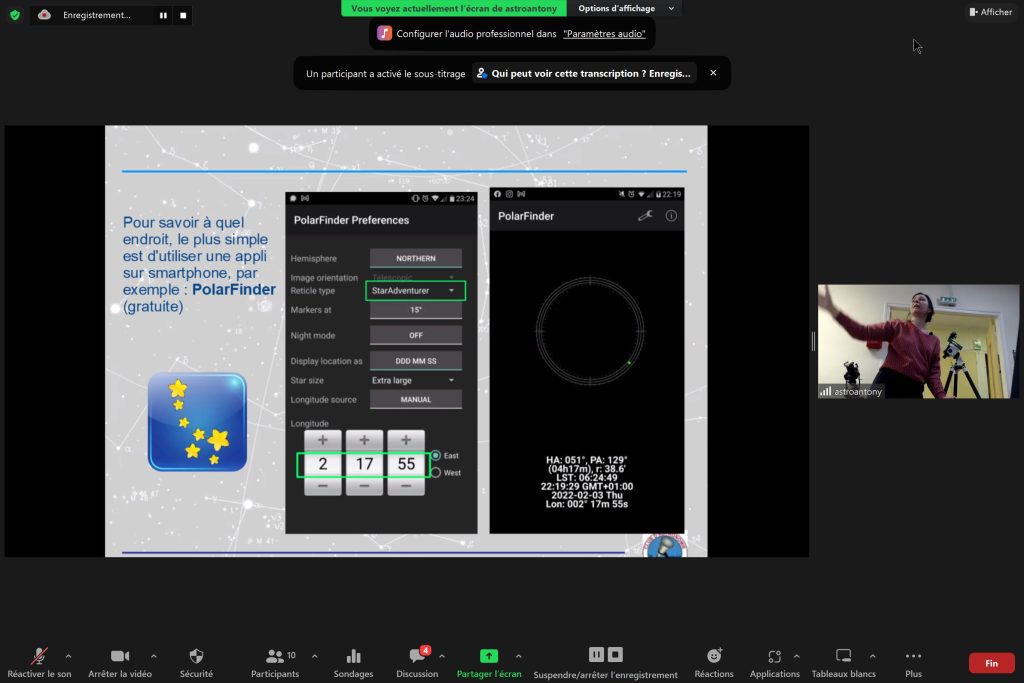Click the cloud recording indicator icon
This screenshot has height=683, width=1024.
tap(44, 14)
